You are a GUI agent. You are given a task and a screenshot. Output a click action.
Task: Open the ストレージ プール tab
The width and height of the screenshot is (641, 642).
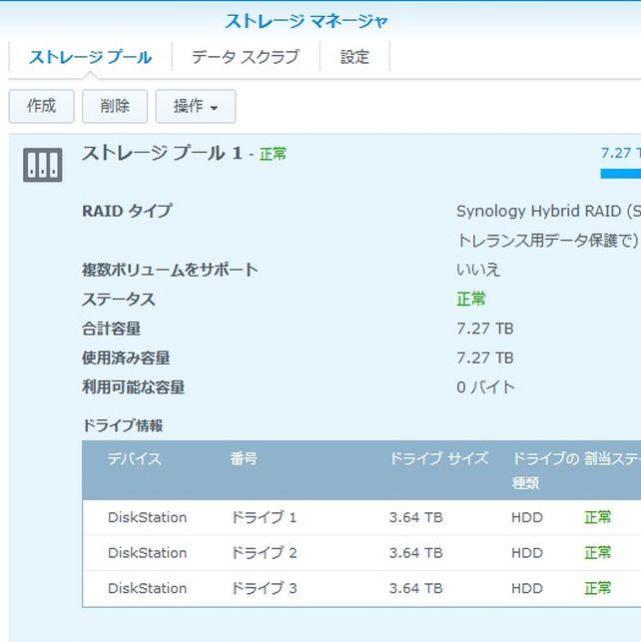[90, 57]
